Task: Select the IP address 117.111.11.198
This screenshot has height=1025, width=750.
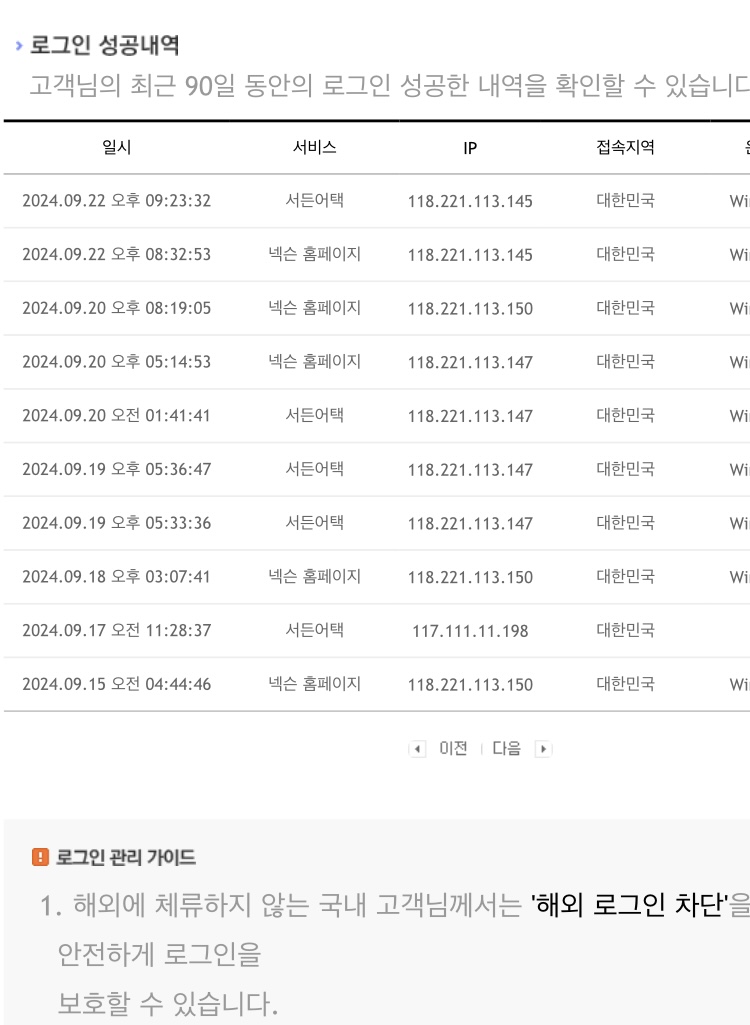Action: pyautogui.click(x=470, y=631)
